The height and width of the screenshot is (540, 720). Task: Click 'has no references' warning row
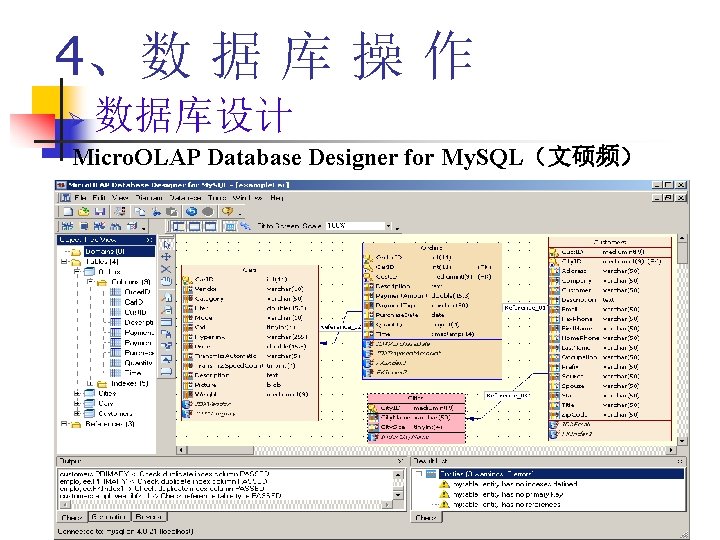[507, 505]
